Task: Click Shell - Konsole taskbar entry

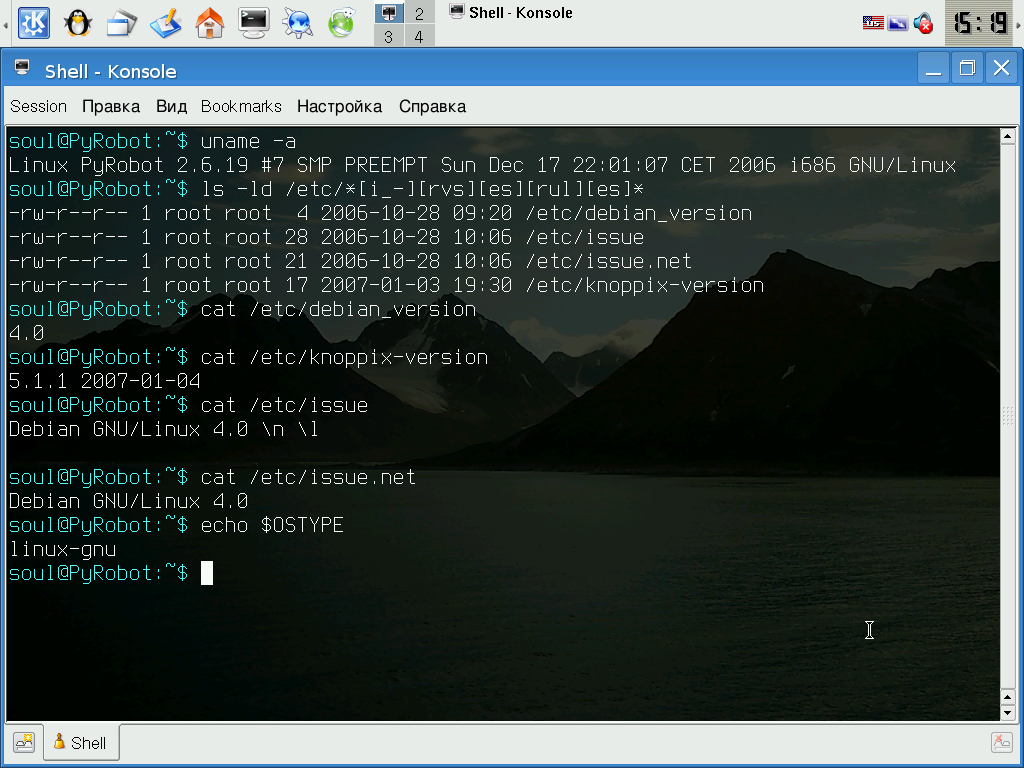Action: 511,12
